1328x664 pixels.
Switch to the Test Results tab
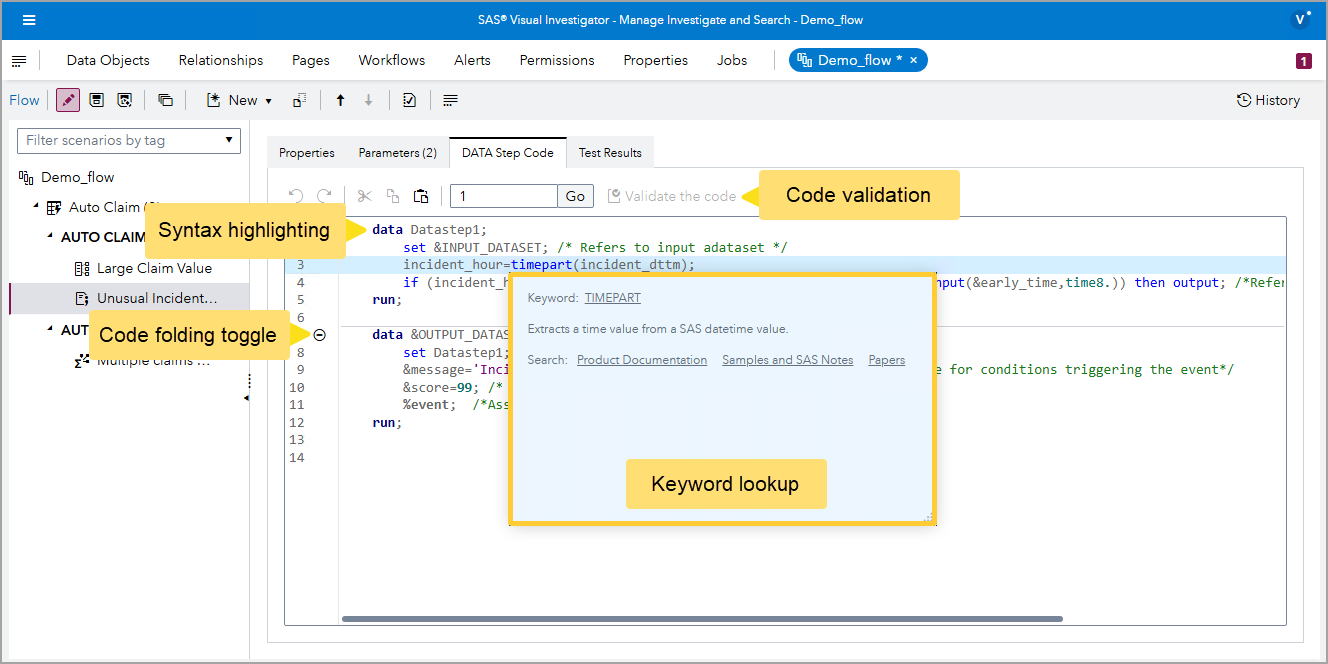(x=610, y=153)
